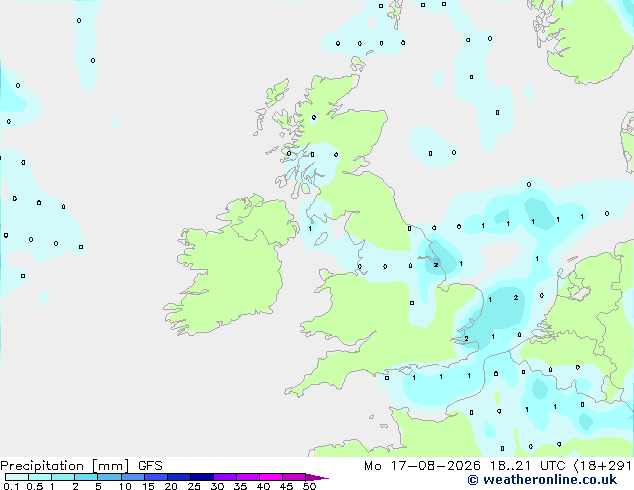
Task: Click the "(18+291" forecast offset text
Action: tap(603, 466)
